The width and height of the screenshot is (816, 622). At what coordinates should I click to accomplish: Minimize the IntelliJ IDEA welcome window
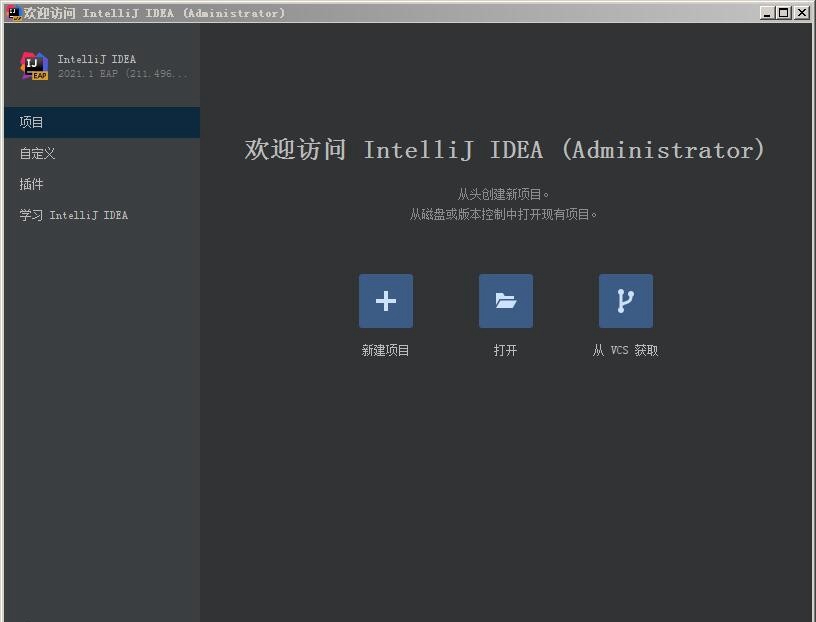click(x=767, y=12)
